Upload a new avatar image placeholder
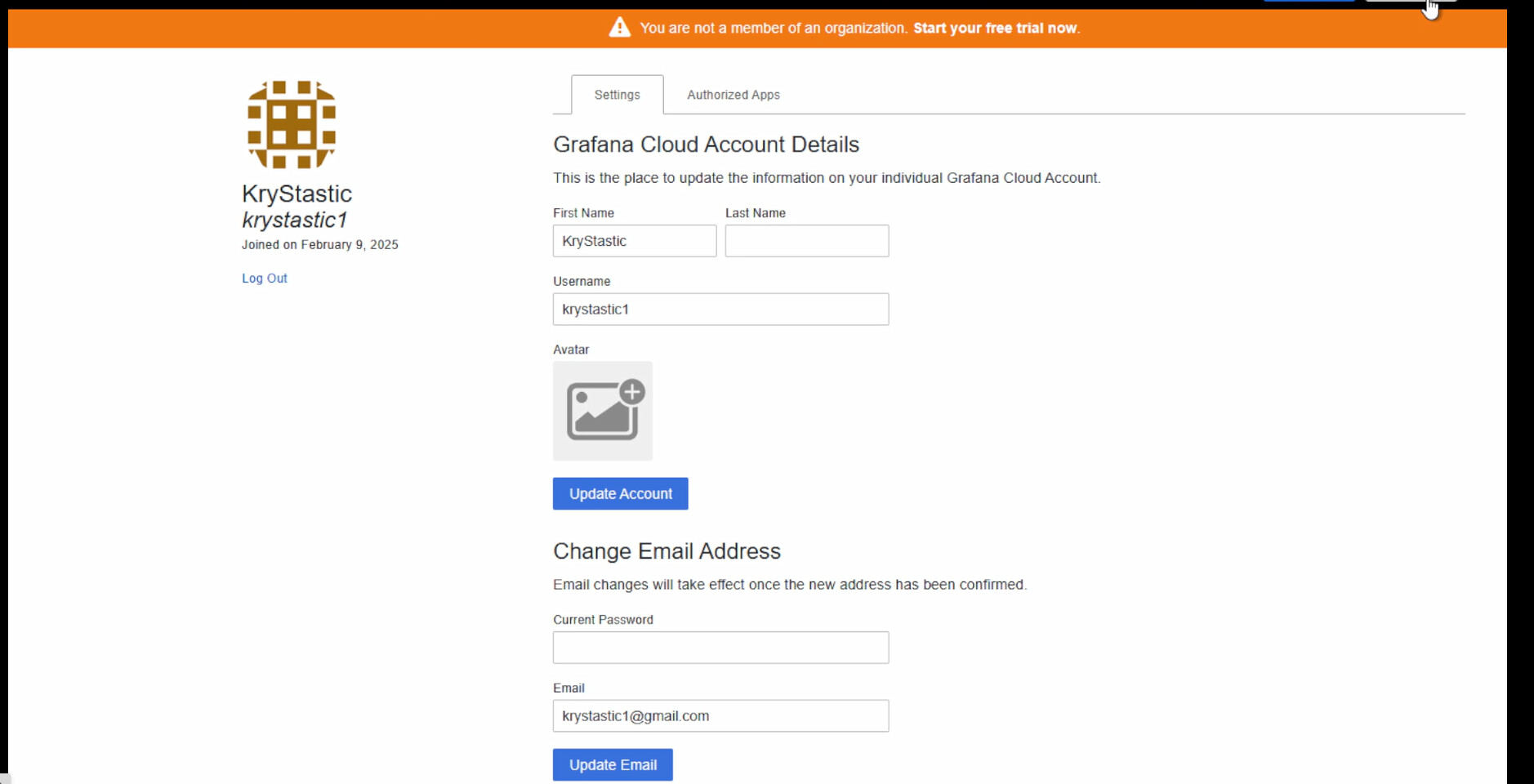The width and height of the screenshot is (1534, 784). pos(603,411)
